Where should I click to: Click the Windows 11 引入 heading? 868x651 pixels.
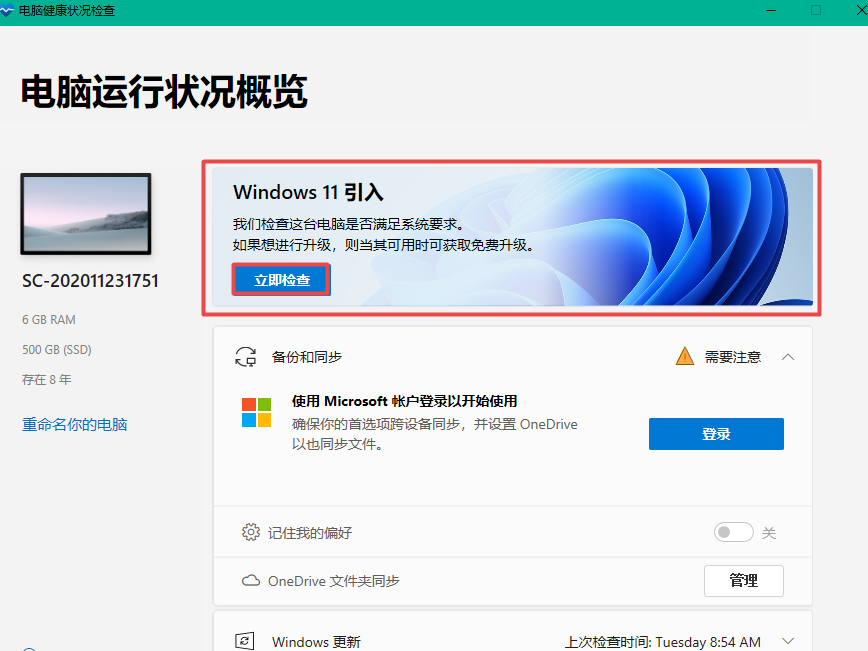coord(308,192)
